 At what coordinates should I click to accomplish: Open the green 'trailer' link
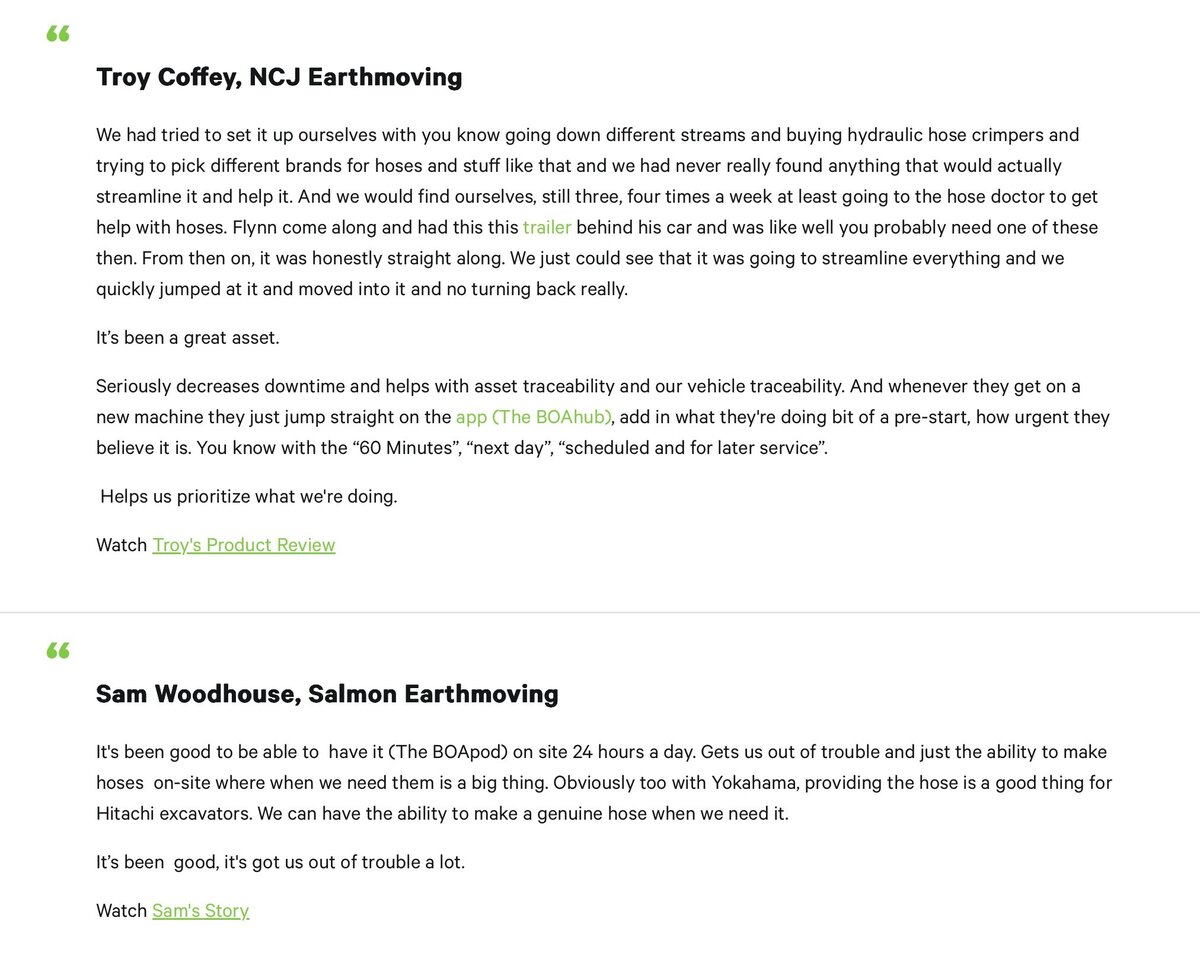pyautogui.click(x=547, y=227)
